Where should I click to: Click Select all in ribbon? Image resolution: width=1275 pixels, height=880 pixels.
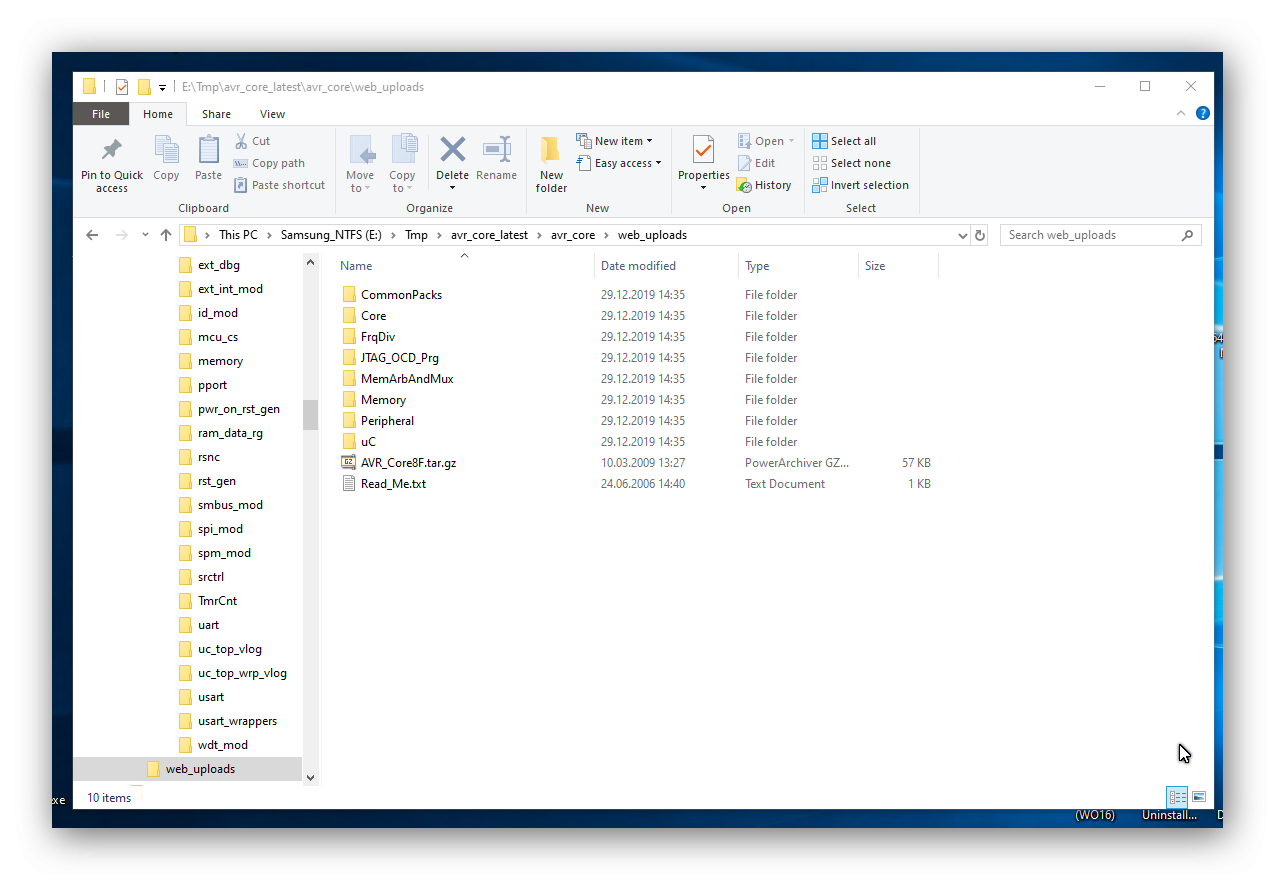point(844,141)
